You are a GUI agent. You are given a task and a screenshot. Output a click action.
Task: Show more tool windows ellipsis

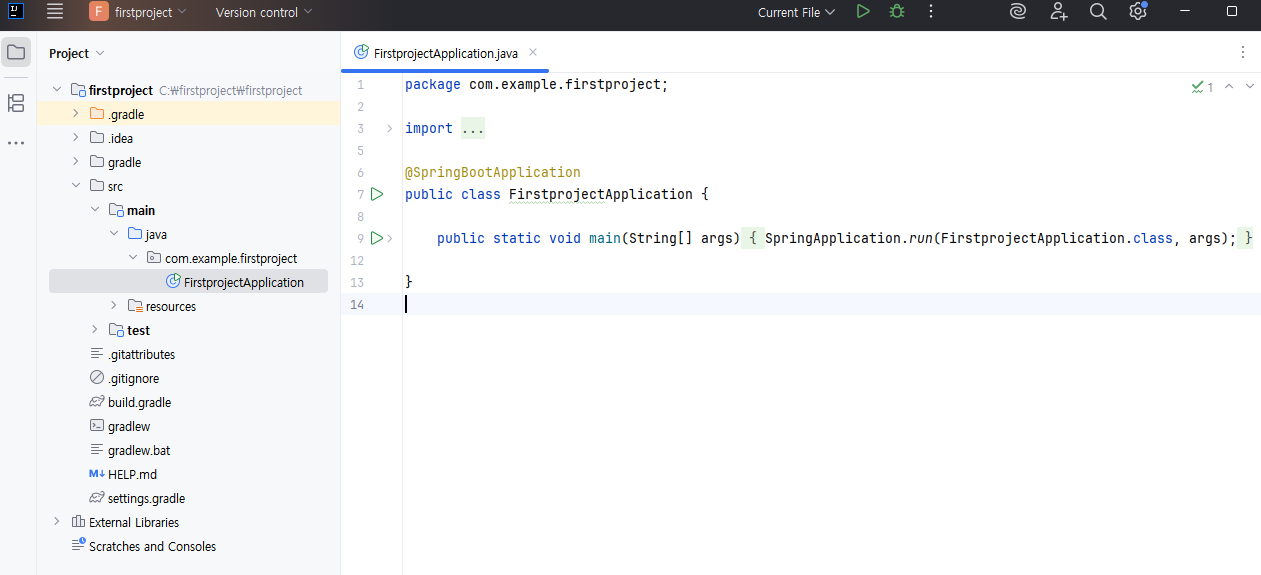(x=16, y=143)
